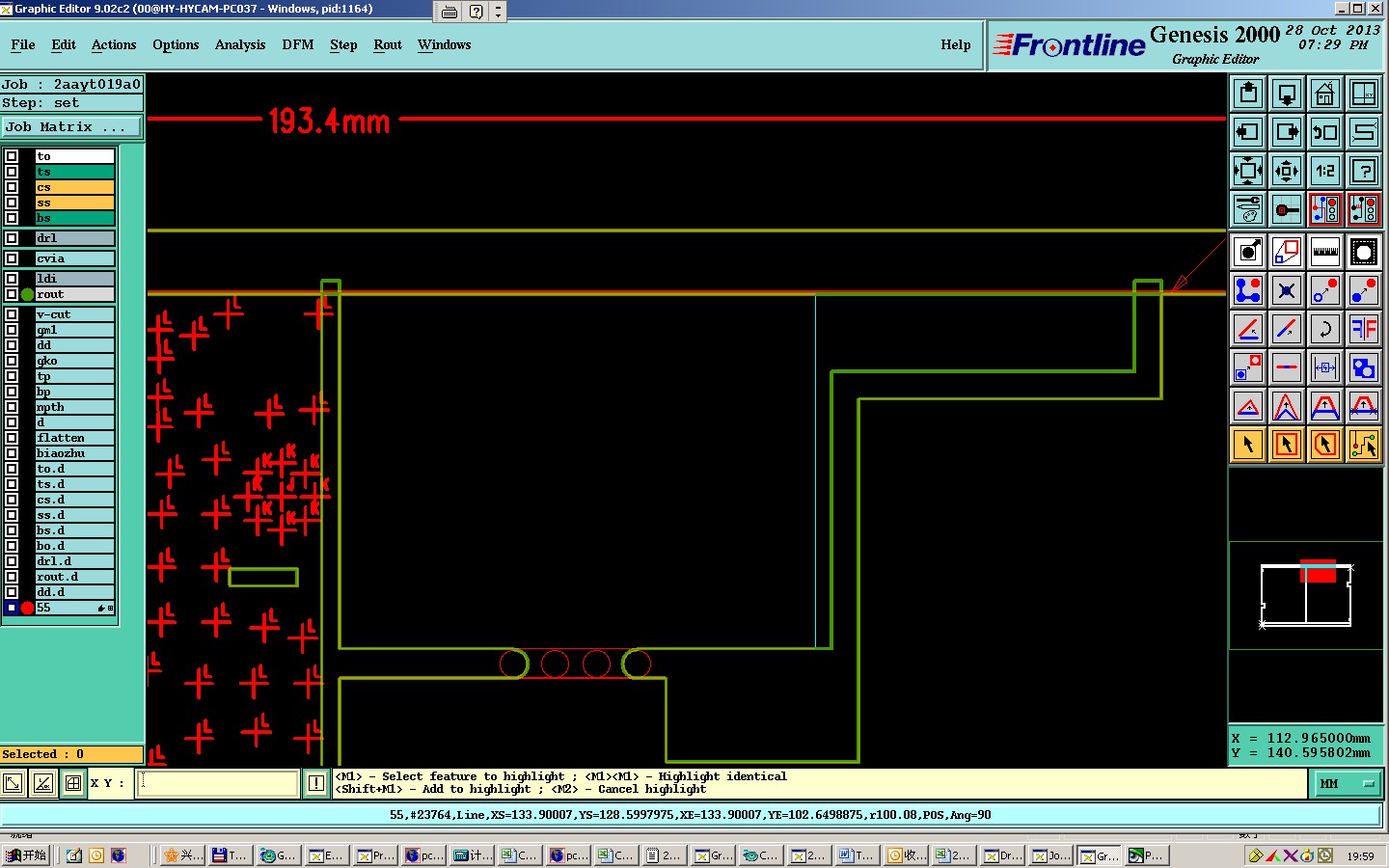Toggle the checkbox for layer flatten
The width and height of the screenshot is (1389, 868).
(12, 438)
